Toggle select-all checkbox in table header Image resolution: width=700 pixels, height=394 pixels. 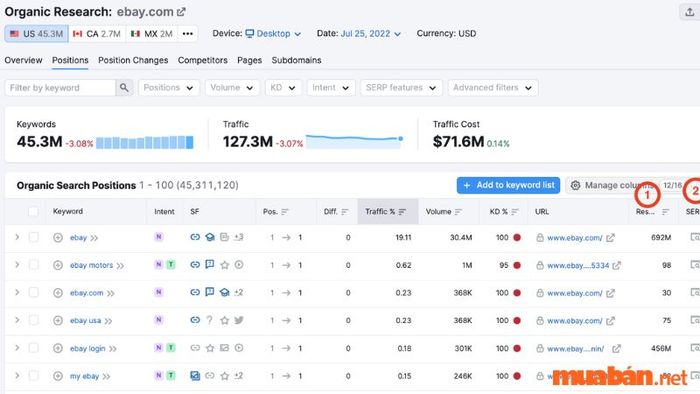coord(33,212)
